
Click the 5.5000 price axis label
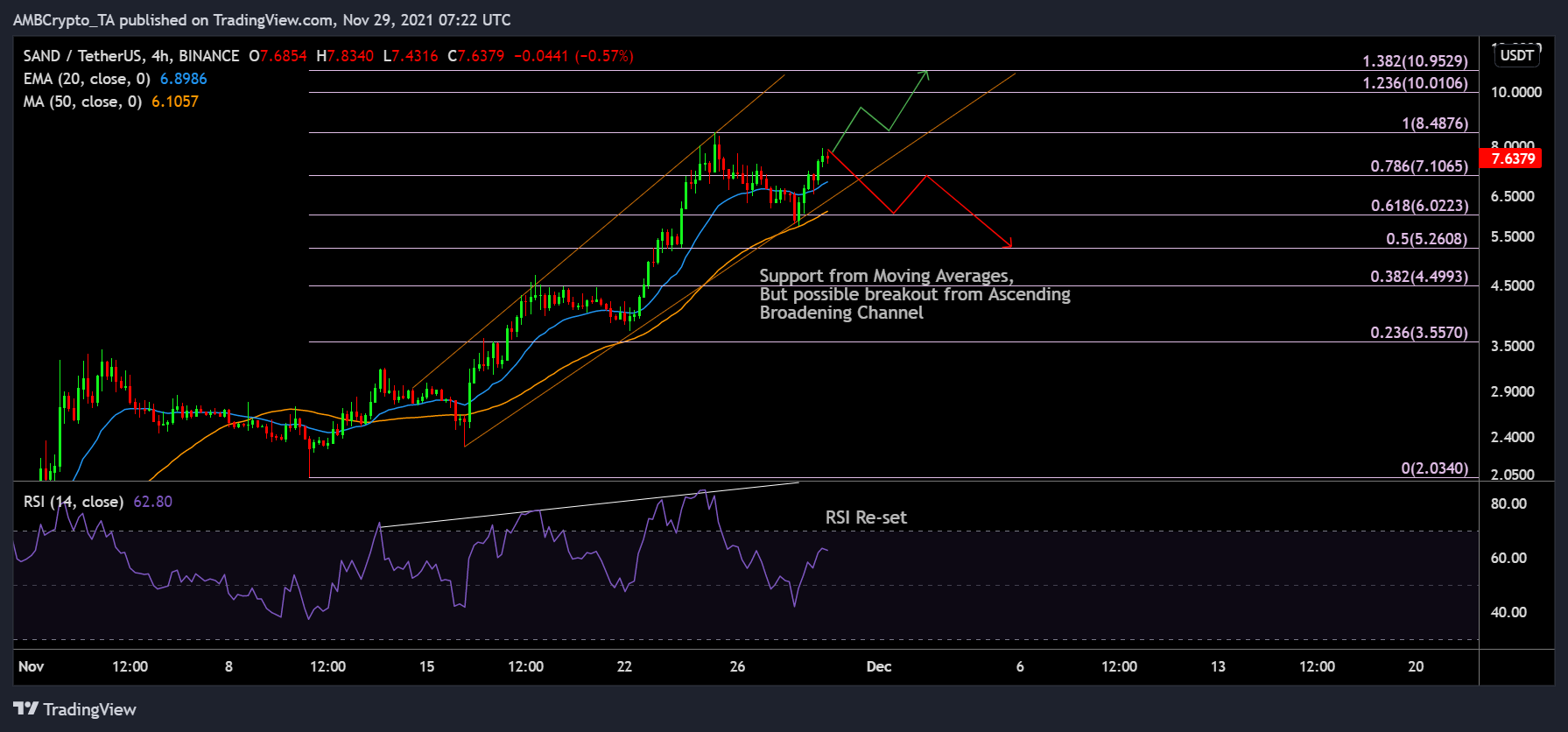1513,236
